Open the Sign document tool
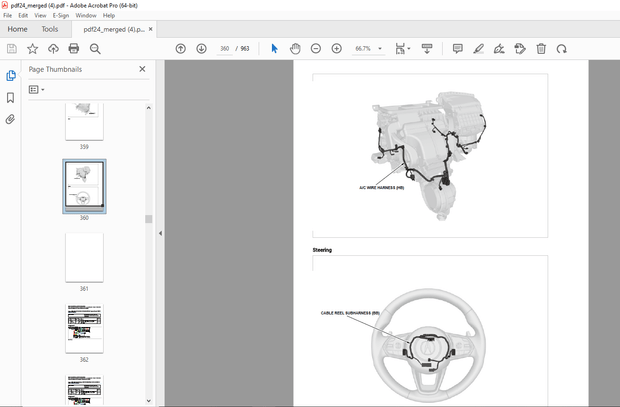 (x=499, y=49)
